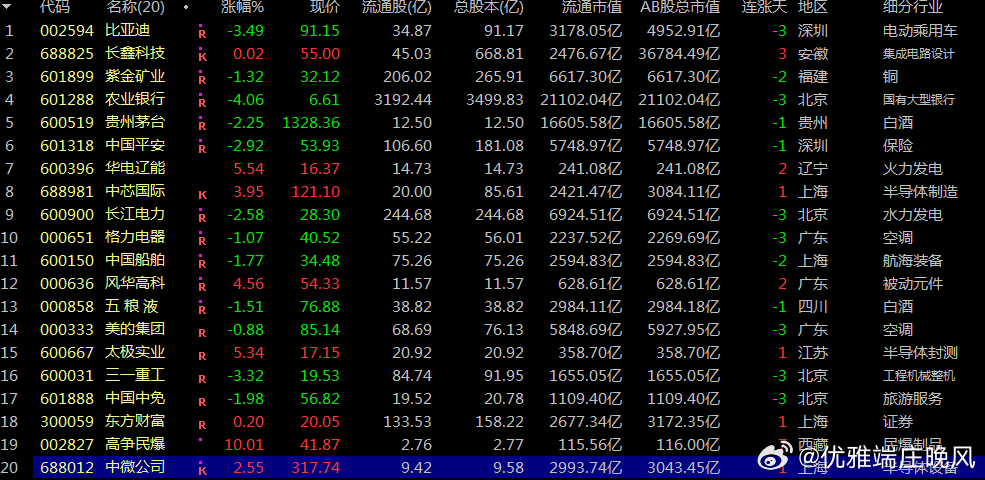Image resolution: width=985 pixels, height=480 pixels.
Task: Click industry cell 被动元件
Action: (913, 283)
